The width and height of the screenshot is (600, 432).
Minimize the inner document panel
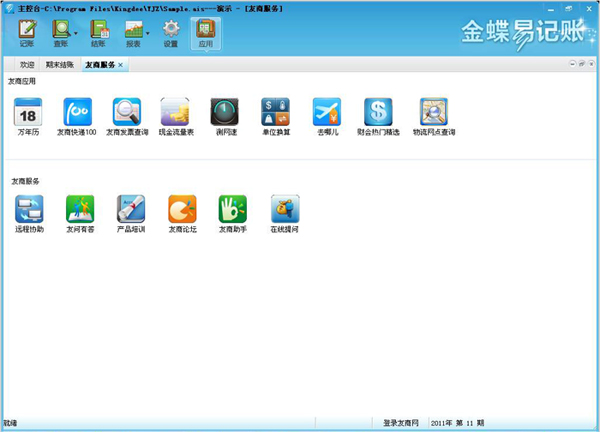(572, 64)
